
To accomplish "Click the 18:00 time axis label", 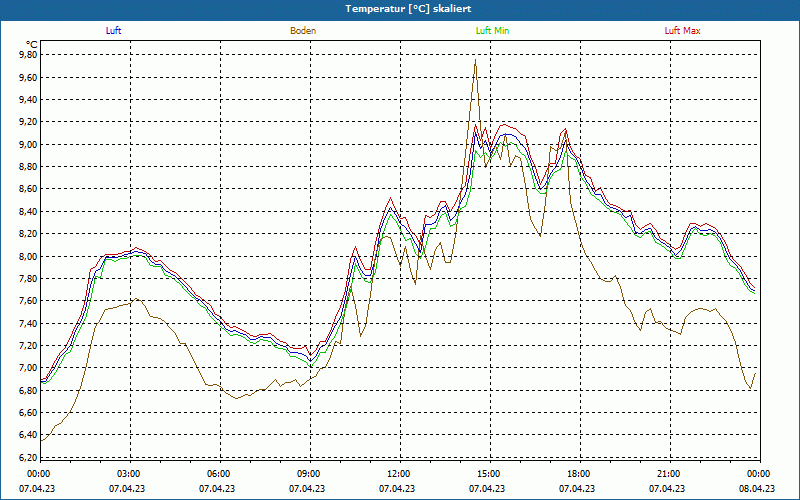I will tap(578, 474).
